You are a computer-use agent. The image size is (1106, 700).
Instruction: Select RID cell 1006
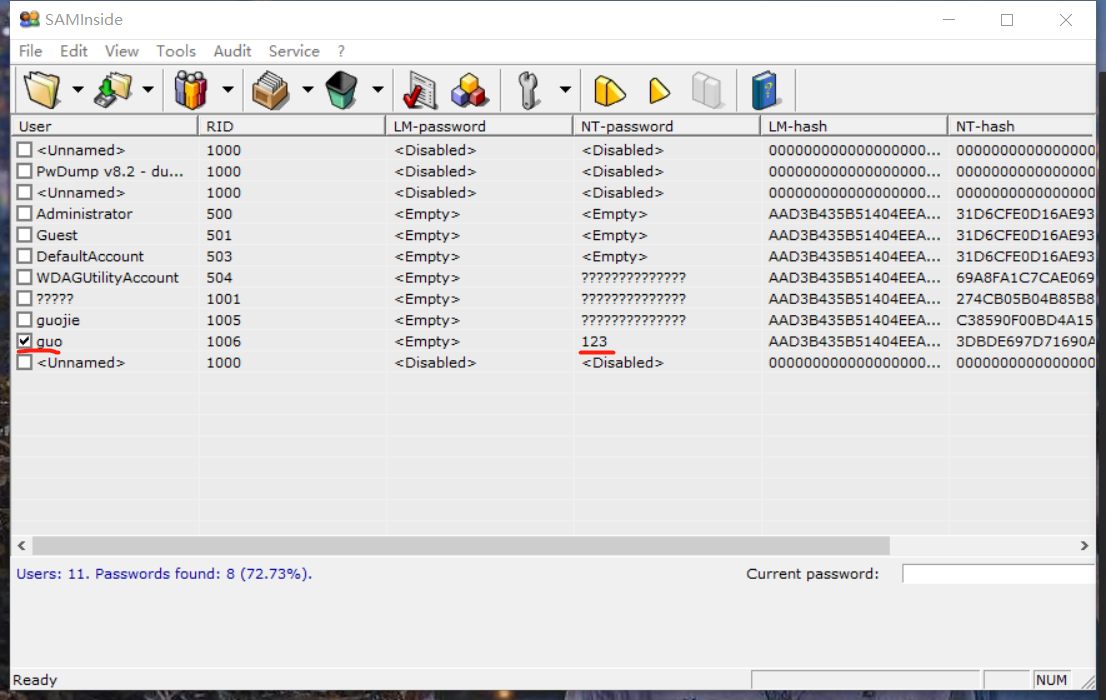click(x=224, y=341)
